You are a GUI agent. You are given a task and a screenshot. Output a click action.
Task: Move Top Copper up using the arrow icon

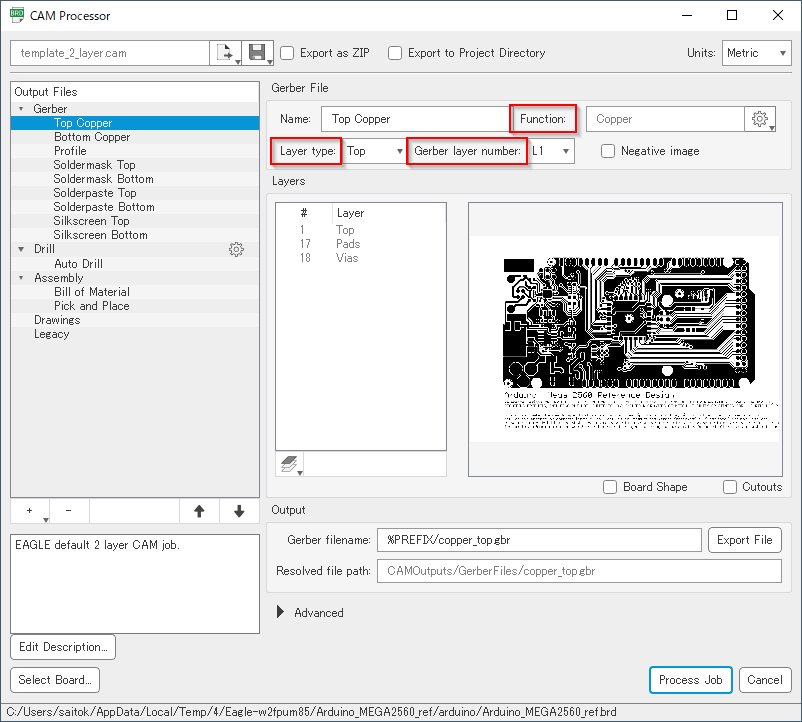pyautogui.click(x=199, y=511)
